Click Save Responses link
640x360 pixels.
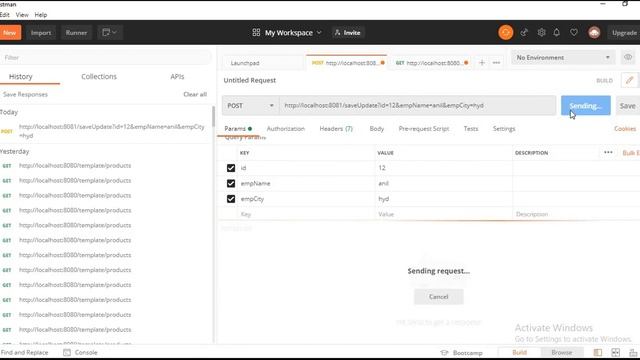[25, 94]
